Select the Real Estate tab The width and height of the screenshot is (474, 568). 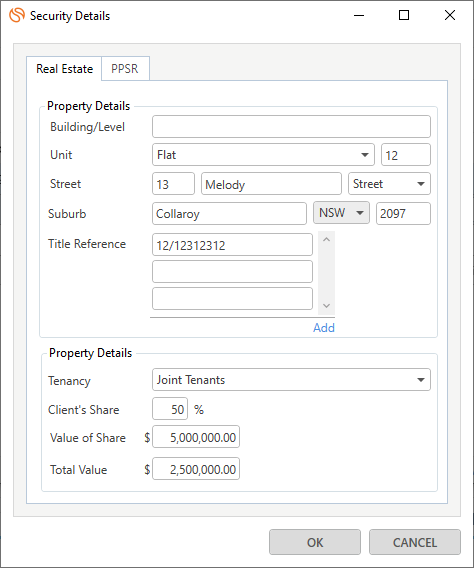64,69
